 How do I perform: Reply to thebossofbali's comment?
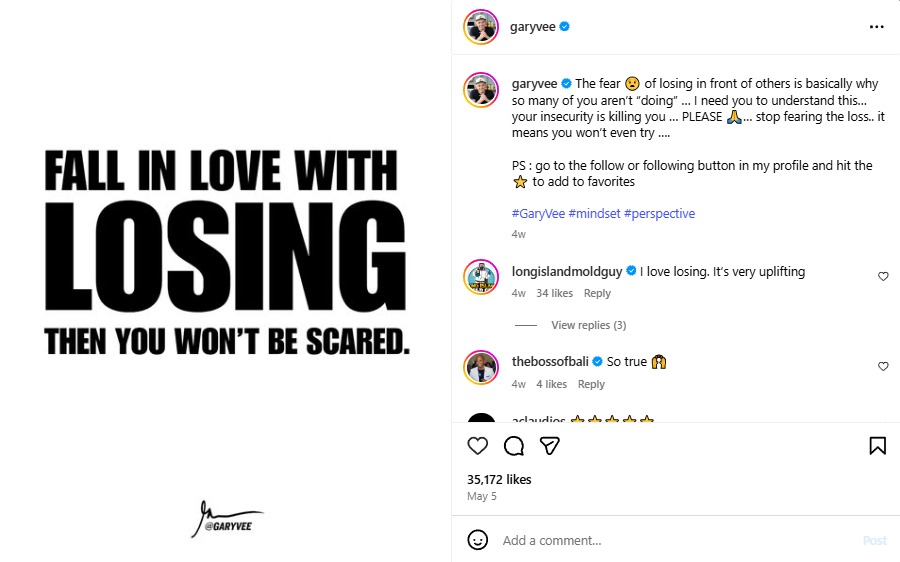coord(591,384)
